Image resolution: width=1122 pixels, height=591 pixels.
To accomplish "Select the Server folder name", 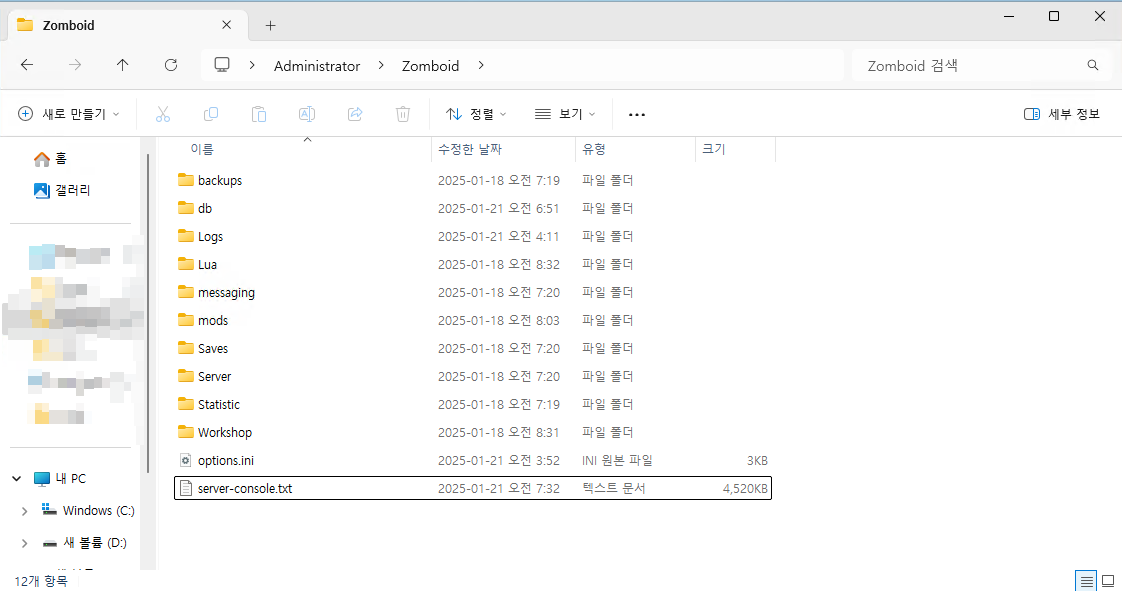I will [214, 376].
